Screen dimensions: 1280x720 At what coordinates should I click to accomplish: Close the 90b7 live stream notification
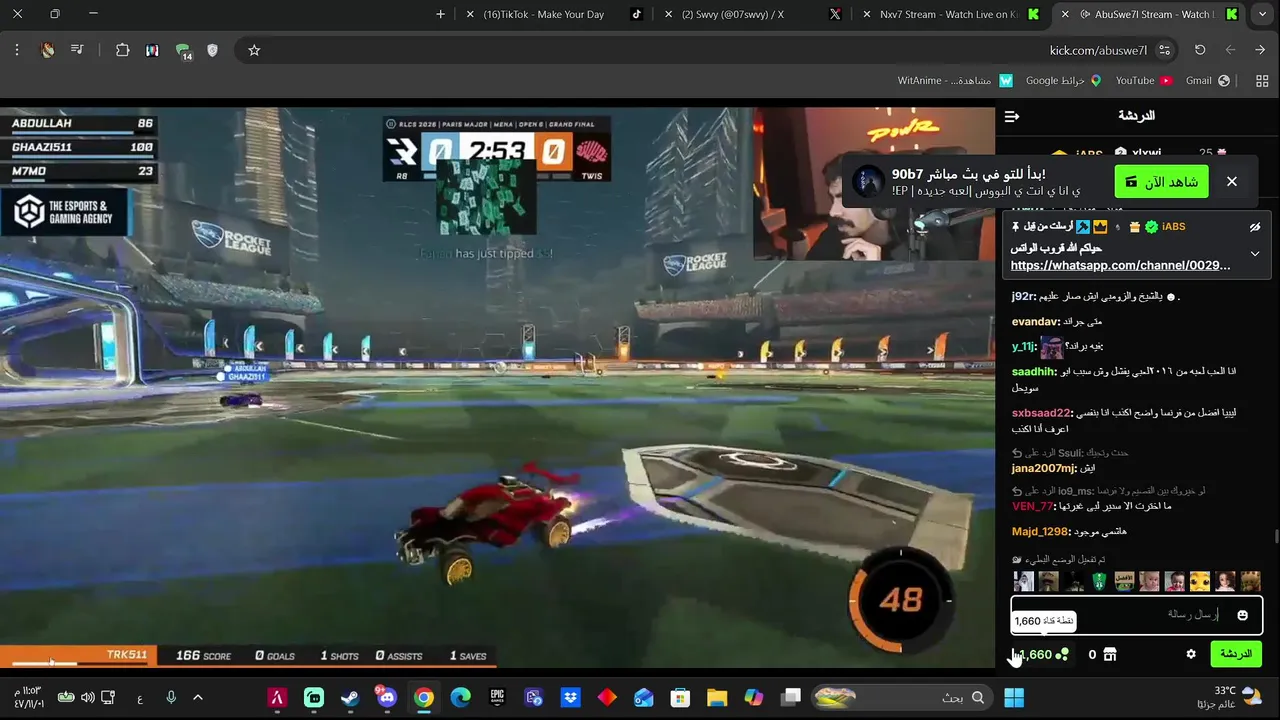pos(1232,182)
